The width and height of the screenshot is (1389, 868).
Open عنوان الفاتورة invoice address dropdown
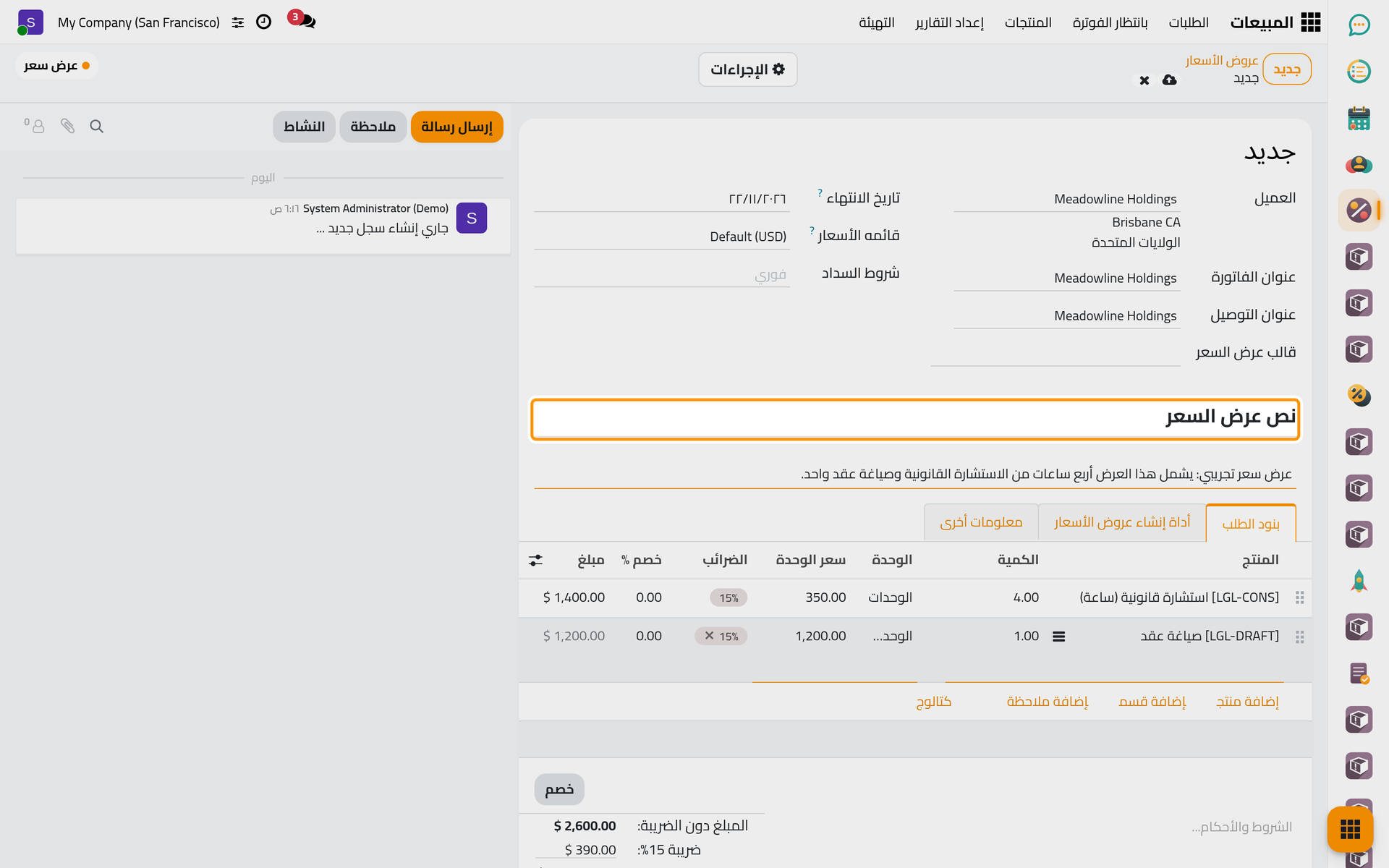(1066, 278)
